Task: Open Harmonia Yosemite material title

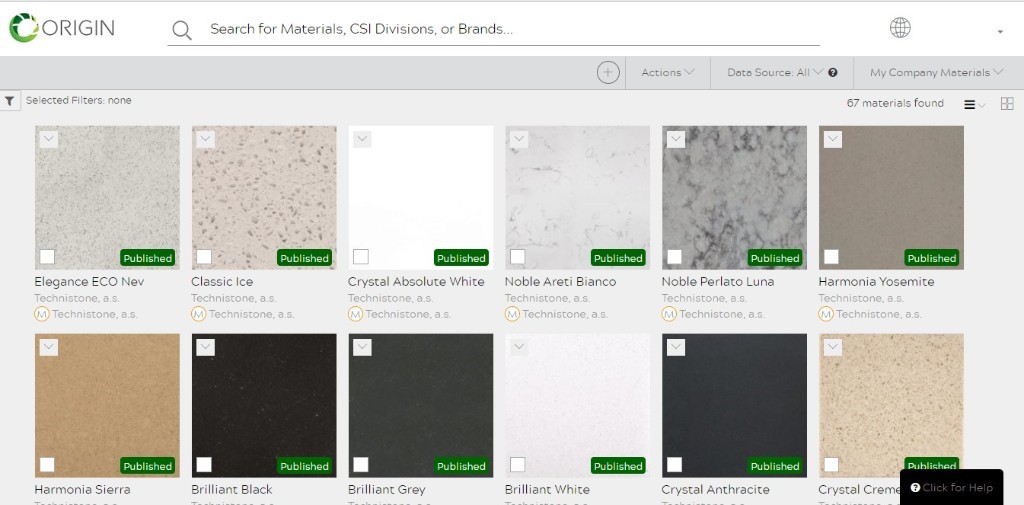Action: (x=876, y=282)
